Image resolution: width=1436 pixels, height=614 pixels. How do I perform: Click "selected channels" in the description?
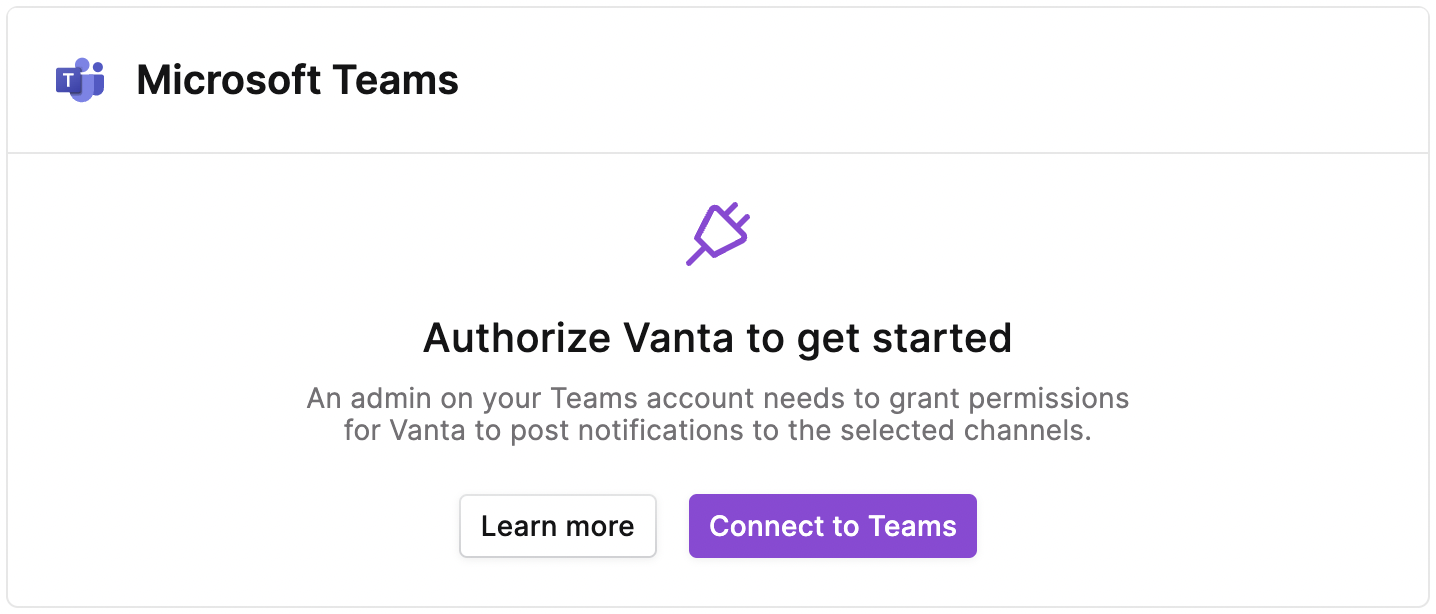[x=962, y=432]
